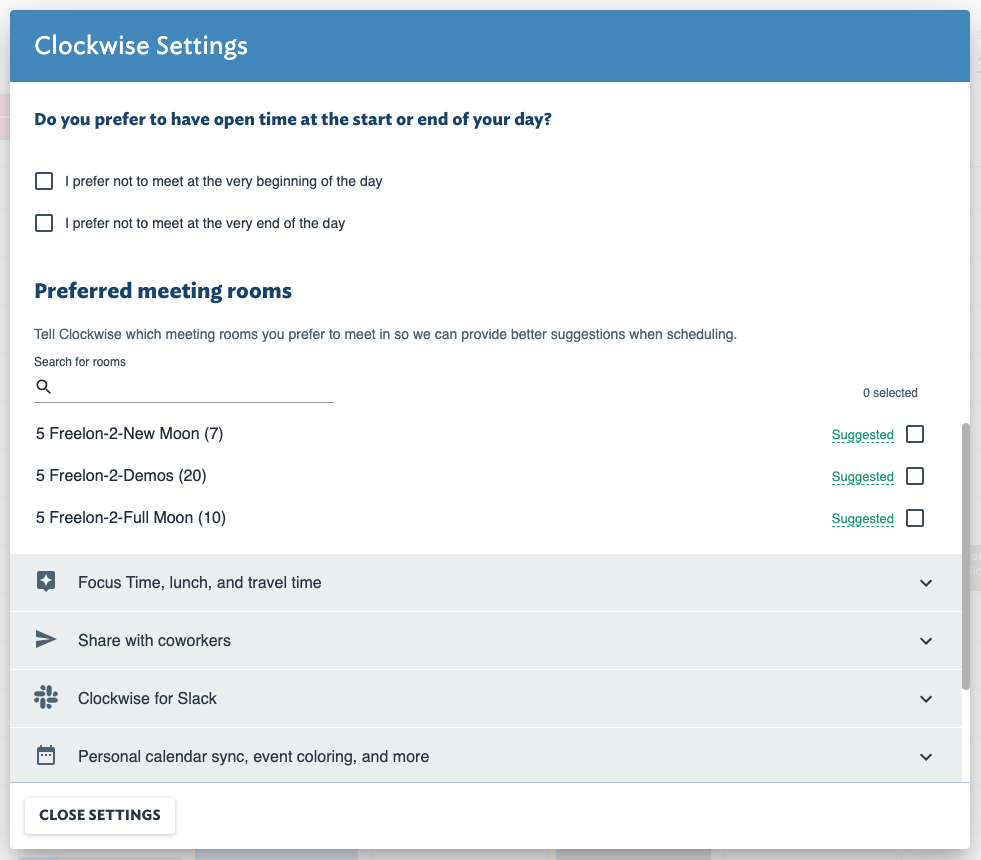Click 'I prefer not to meet at the very end' label

click(205, 223)
